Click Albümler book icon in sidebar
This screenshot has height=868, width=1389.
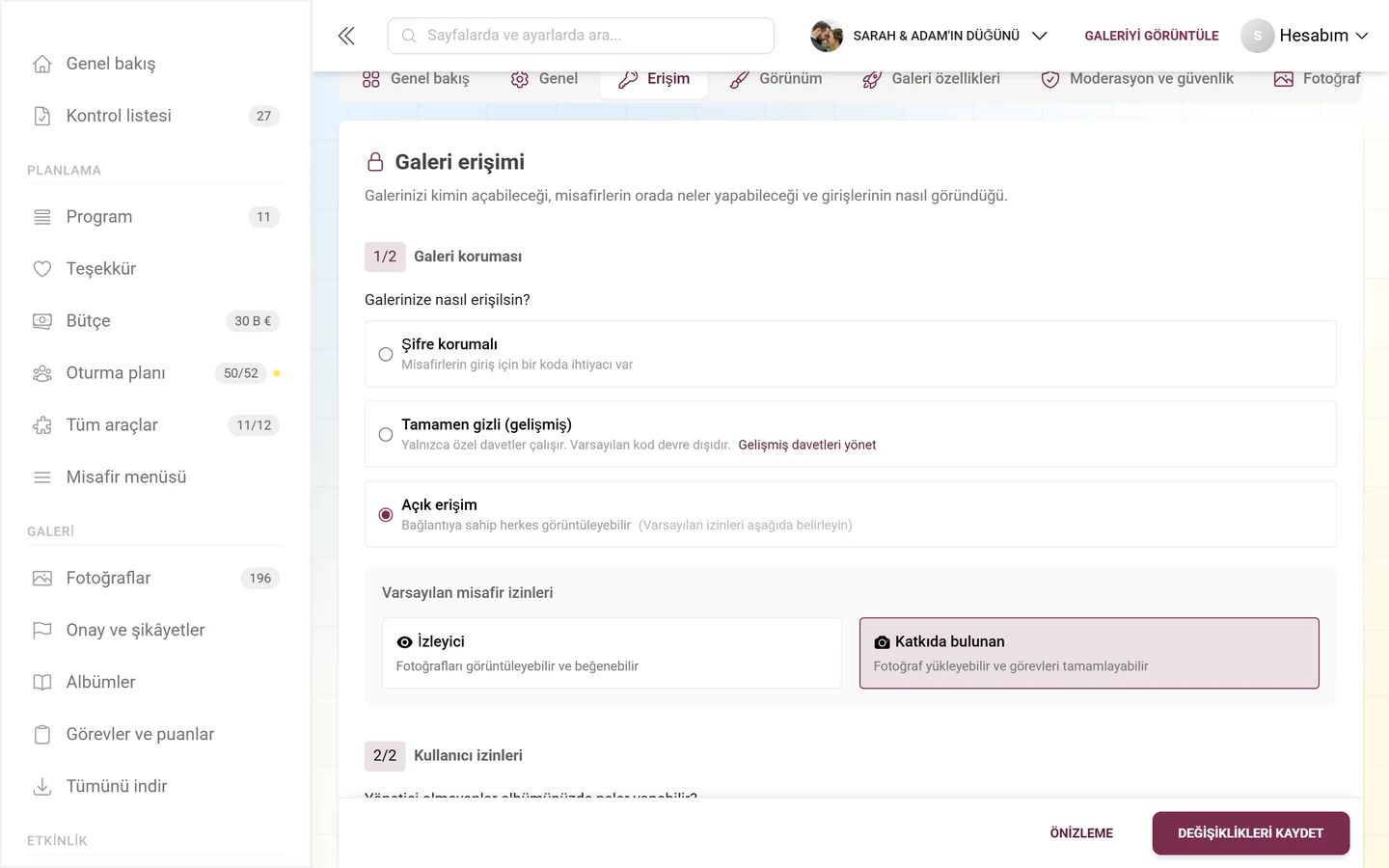click(42, 682)
